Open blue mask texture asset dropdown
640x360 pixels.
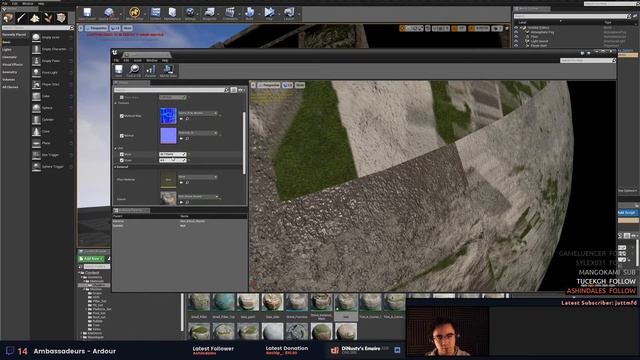coord(198,113)
